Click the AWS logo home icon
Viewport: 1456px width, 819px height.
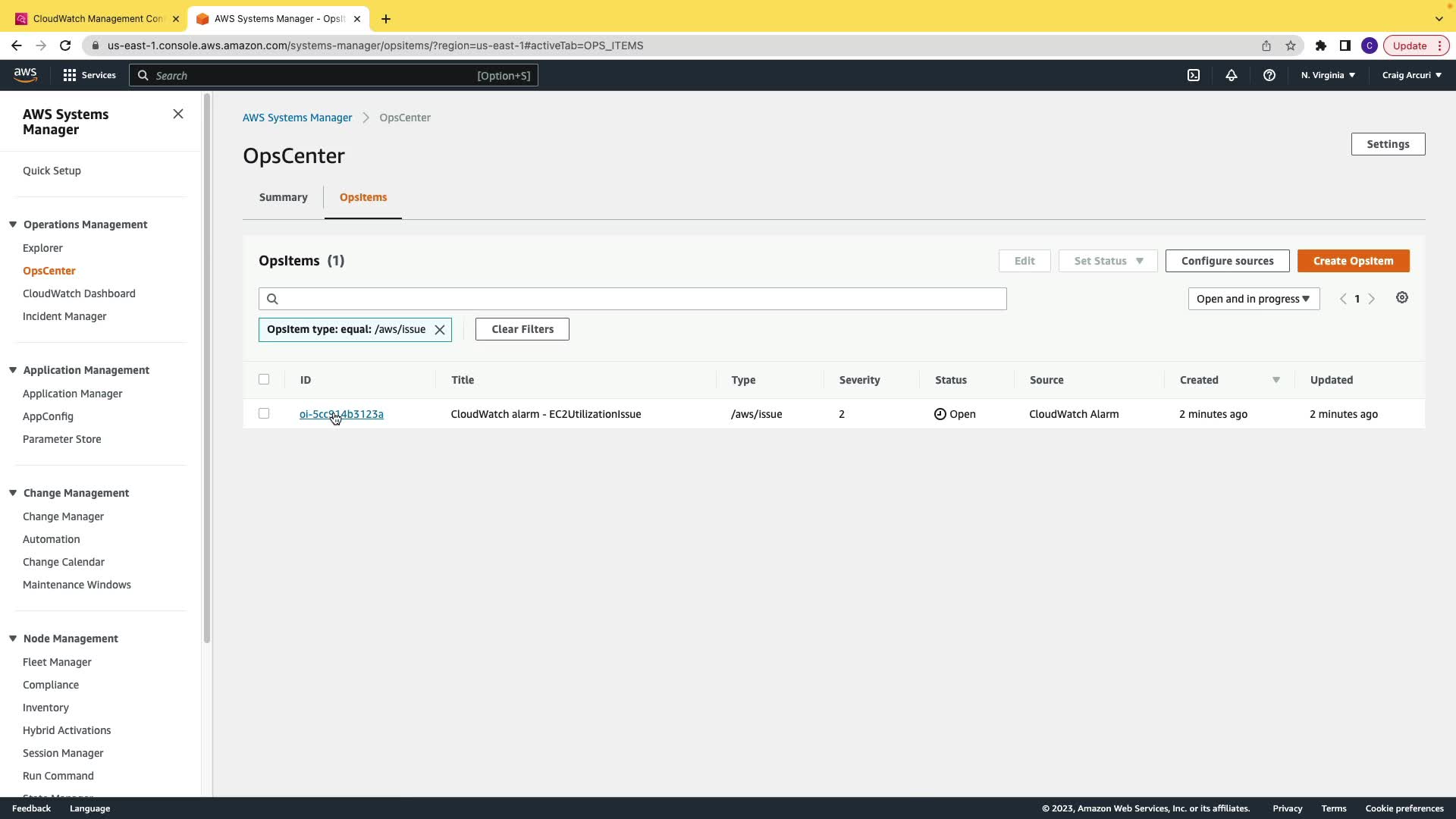pyautogui.click(x=25, y=74)
